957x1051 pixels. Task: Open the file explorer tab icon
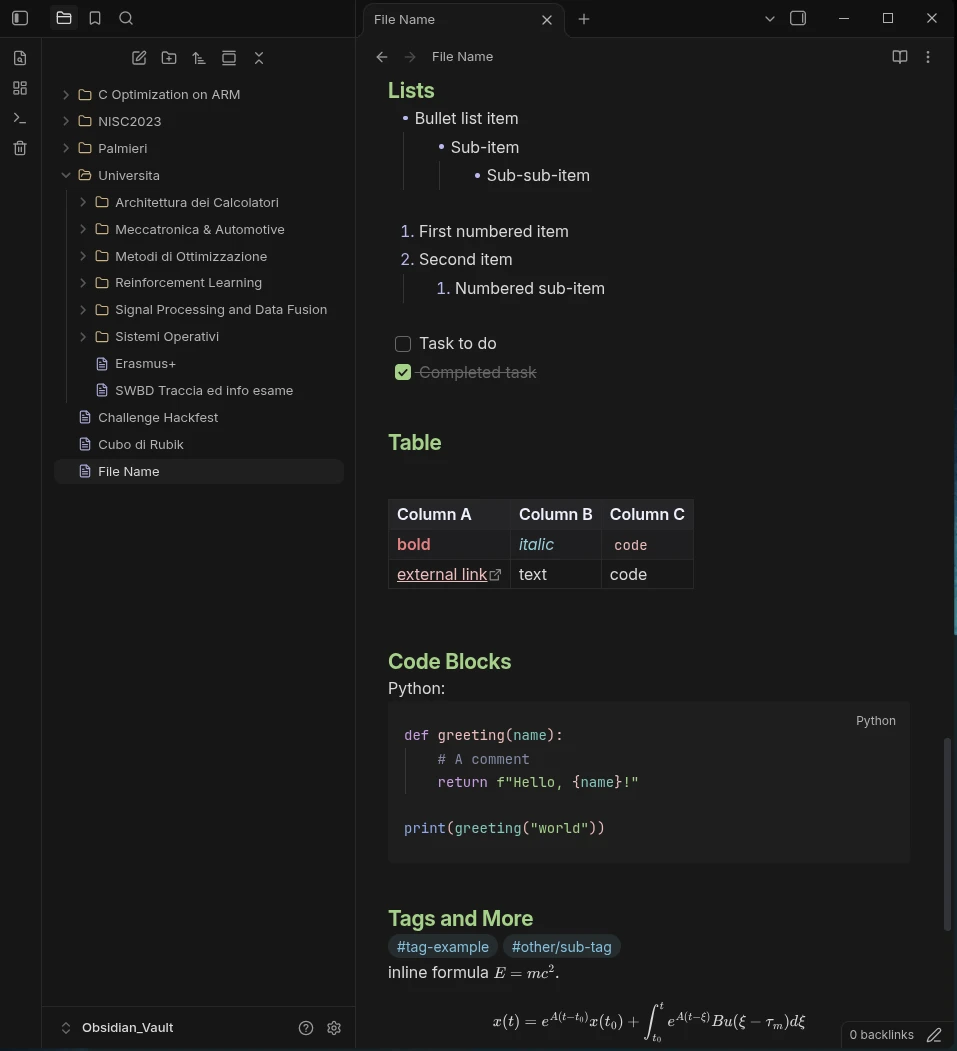click(64, 18)
